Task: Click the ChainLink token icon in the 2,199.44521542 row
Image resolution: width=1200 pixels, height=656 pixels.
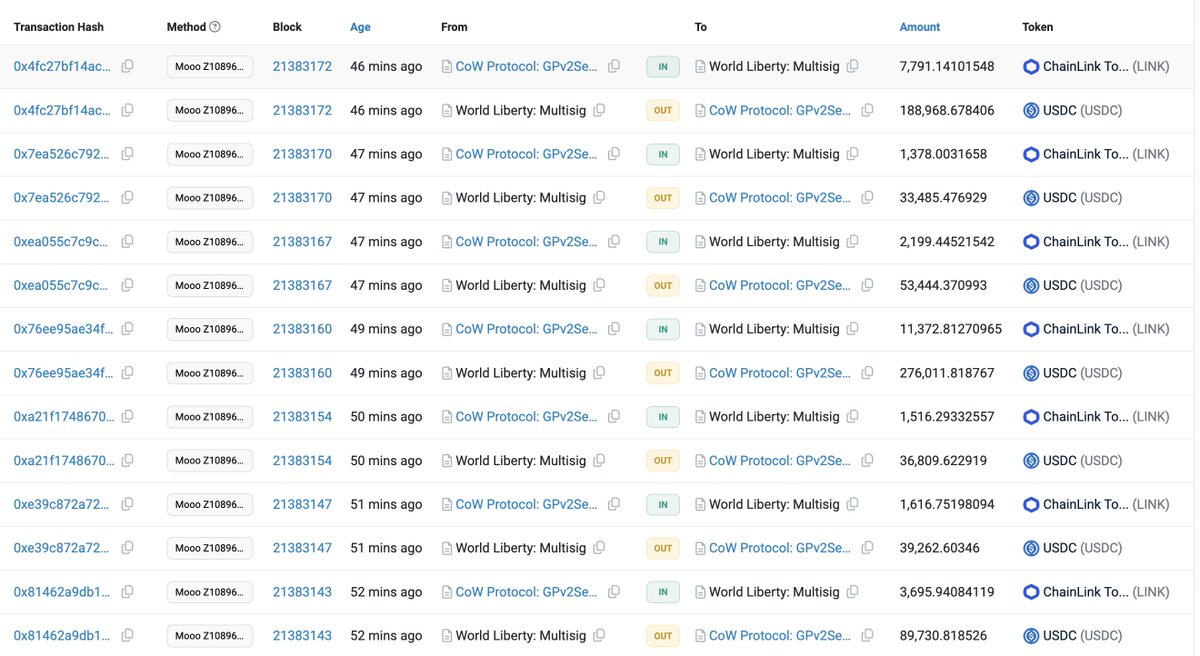Action: pos(1031,242)
